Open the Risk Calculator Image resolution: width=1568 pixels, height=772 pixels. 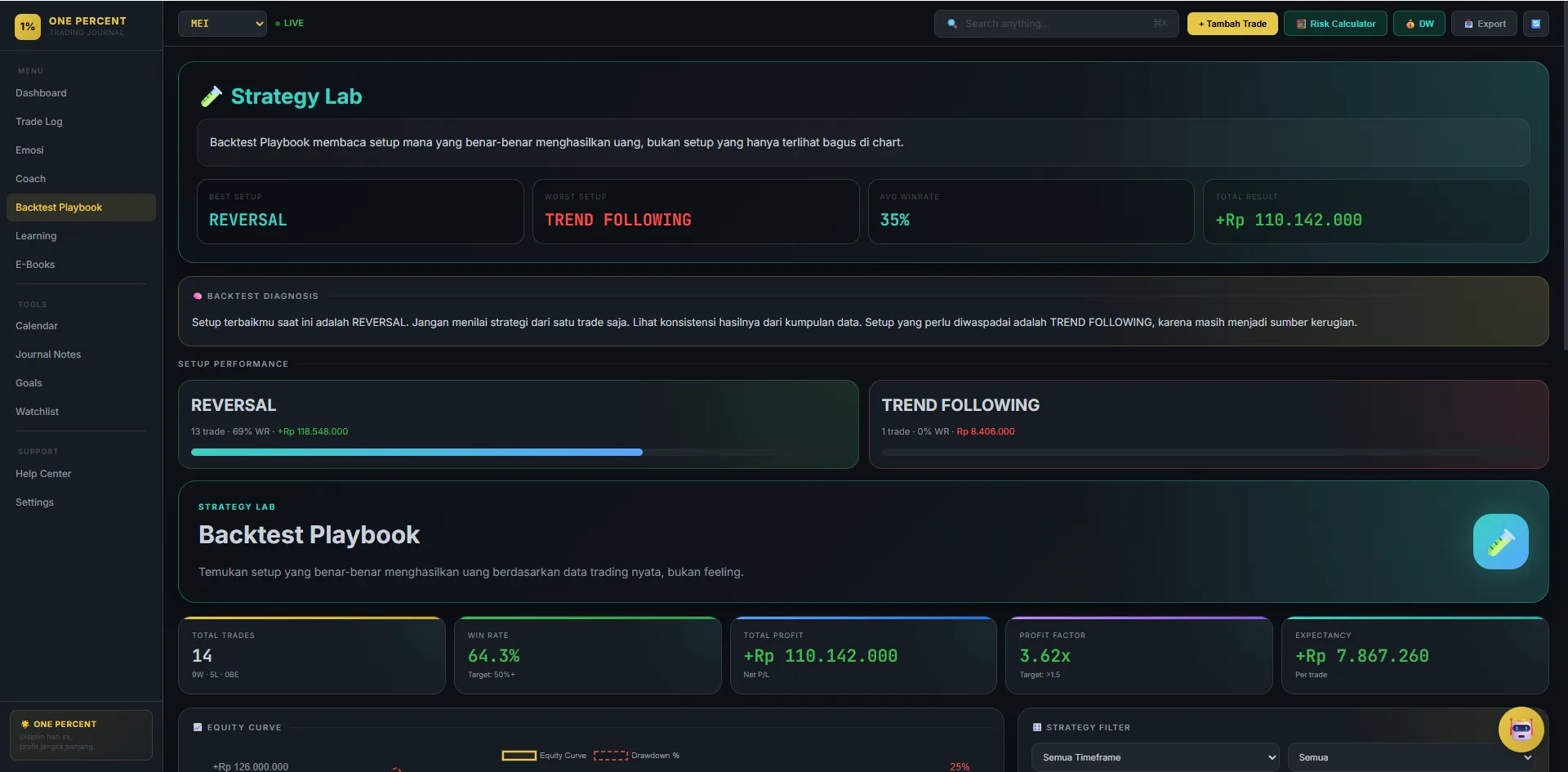[1335, 24]
